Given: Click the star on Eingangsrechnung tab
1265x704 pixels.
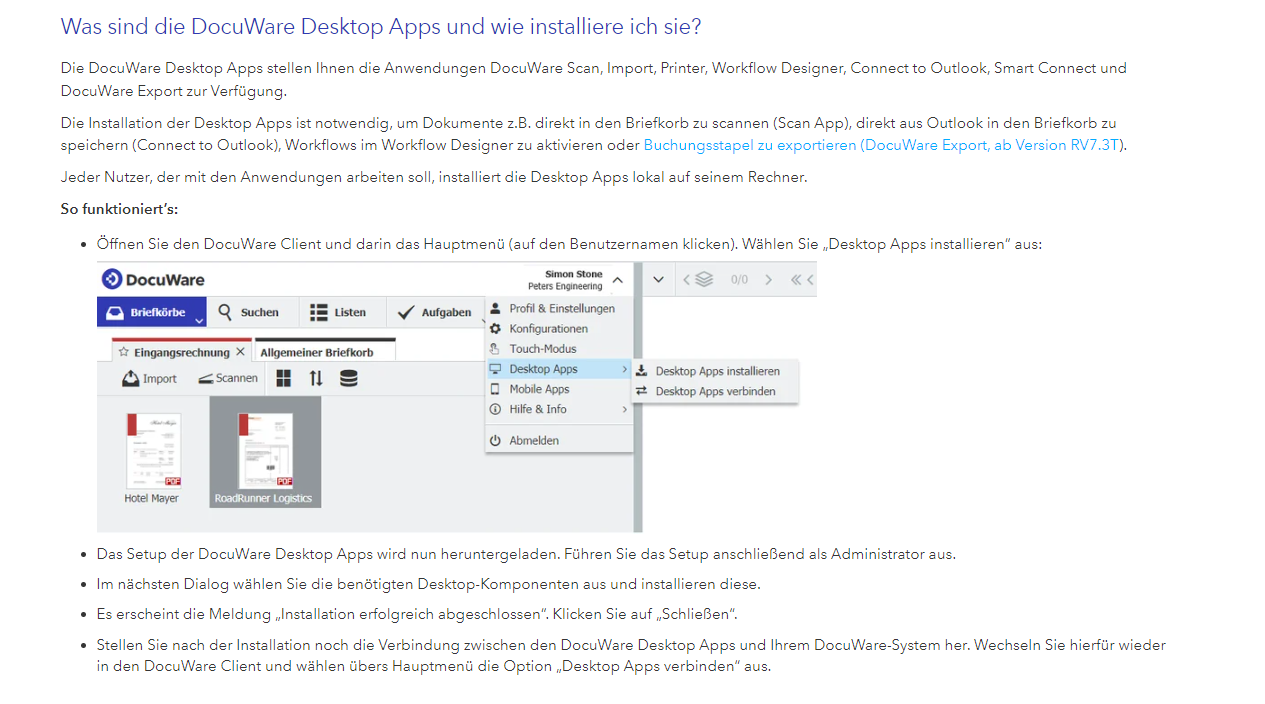Looking at the screenshot, I should (x=124, y=352).
